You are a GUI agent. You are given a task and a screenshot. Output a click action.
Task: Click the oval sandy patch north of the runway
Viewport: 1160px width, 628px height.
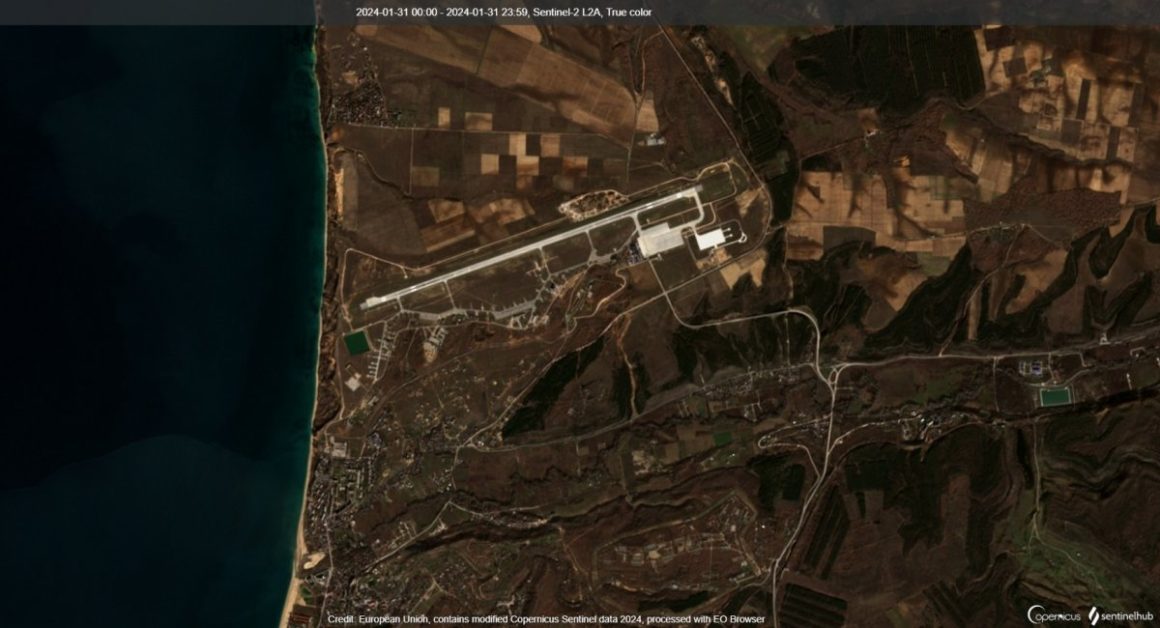(591, 205)
